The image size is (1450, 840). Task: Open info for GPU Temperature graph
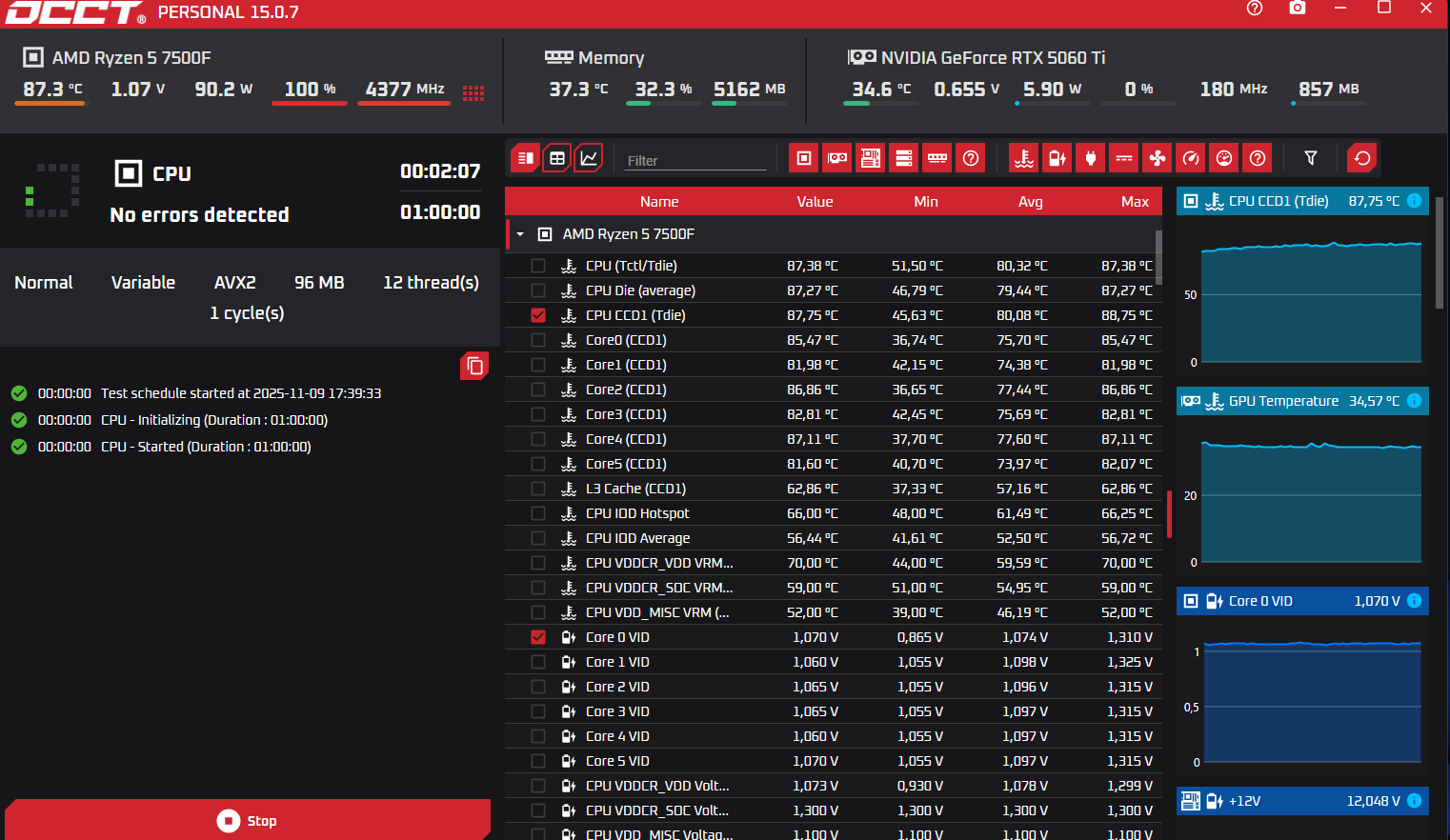tap(1415, 401)
